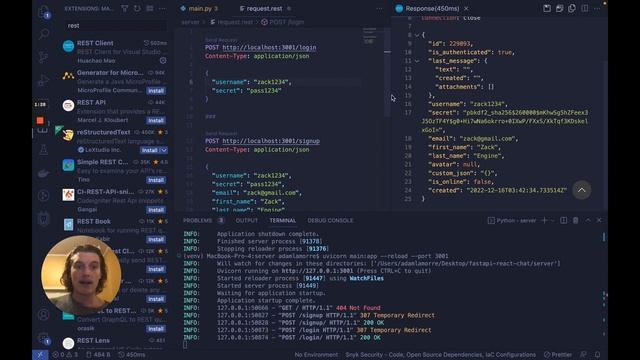Save full response icon in response toolbar
The width and height of the screenshot is (640, 360).
pos(547,8)
